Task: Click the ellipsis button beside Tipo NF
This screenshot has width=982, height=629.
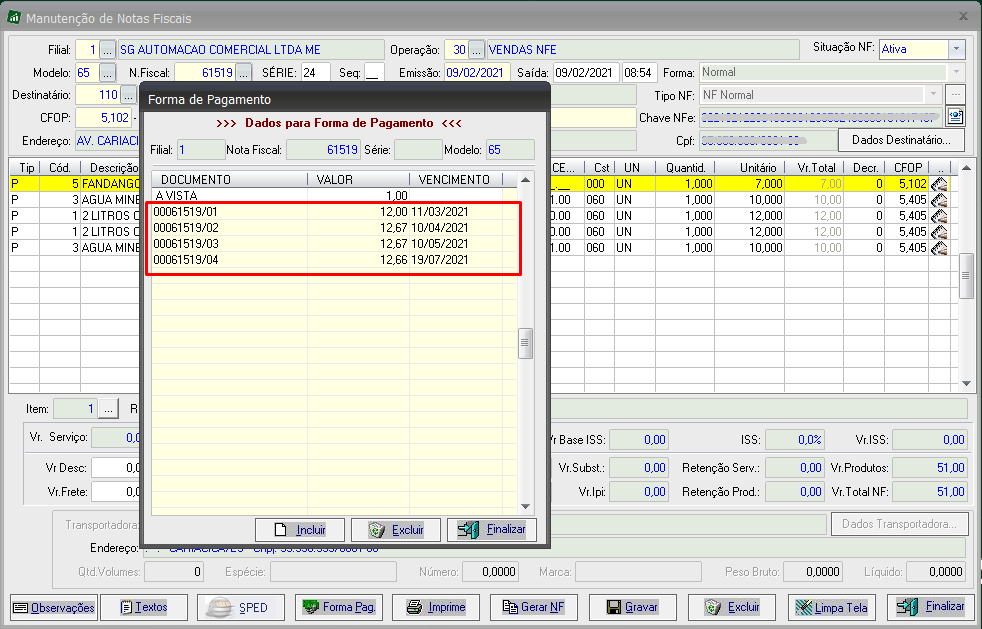Action: (955, 95)
